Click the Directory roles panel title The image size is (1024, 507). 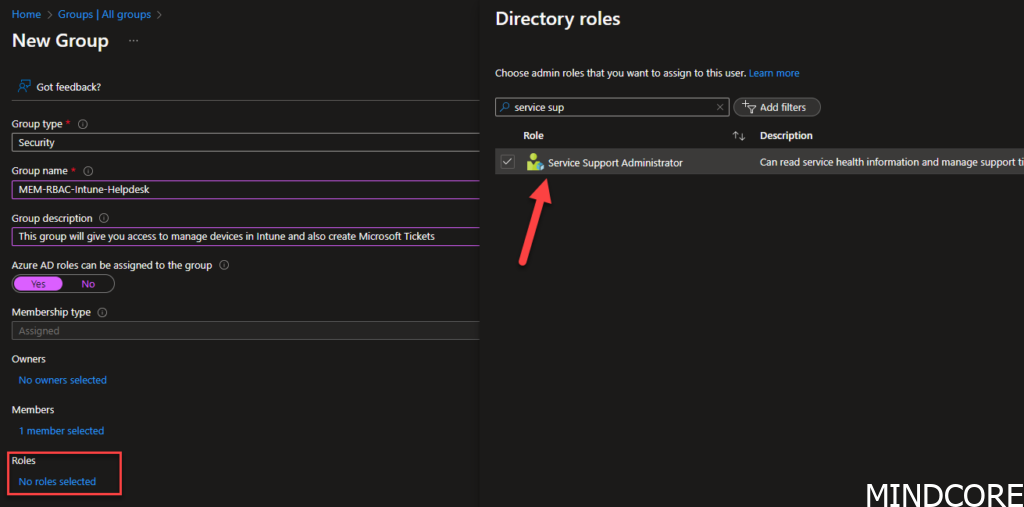(x=558, y=19)
